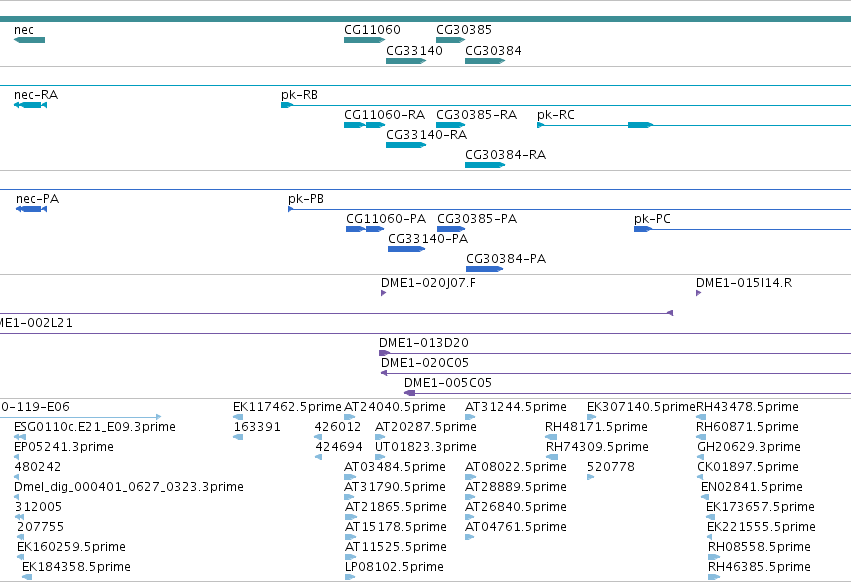Click the ESG0110c.E21_E09.3prime label
This screenshot has width=851, height=582.
tap(94, 427)
